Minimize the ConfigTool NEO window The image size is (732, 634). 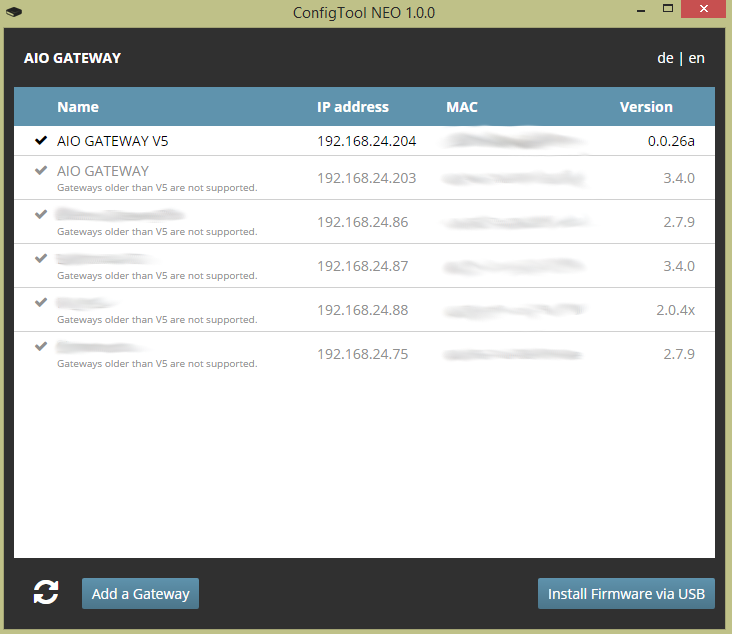[x=641, y=9]
